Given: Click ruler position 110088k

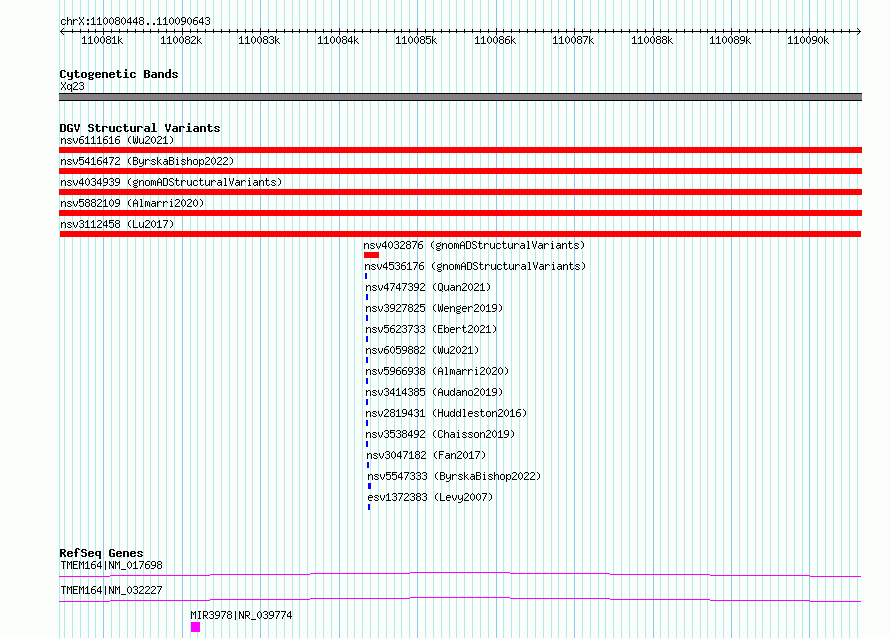Looking at the screenshot, I should coord(652,40).
